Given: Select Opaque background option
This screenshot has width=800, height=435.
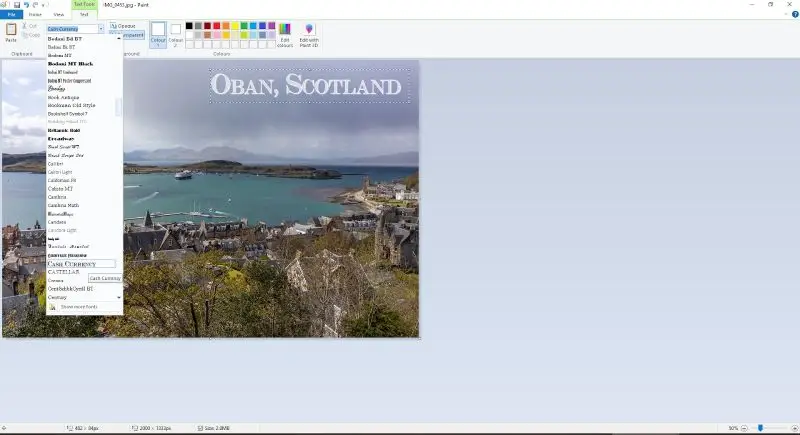Looking at the screenshot, I should 123,25.
